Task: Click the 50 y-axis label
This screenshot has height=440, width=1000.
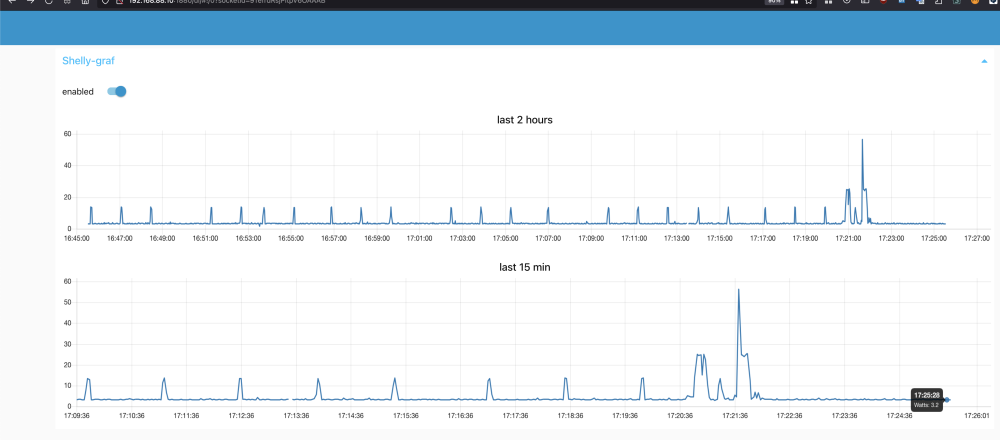Action: pos(66,302)
